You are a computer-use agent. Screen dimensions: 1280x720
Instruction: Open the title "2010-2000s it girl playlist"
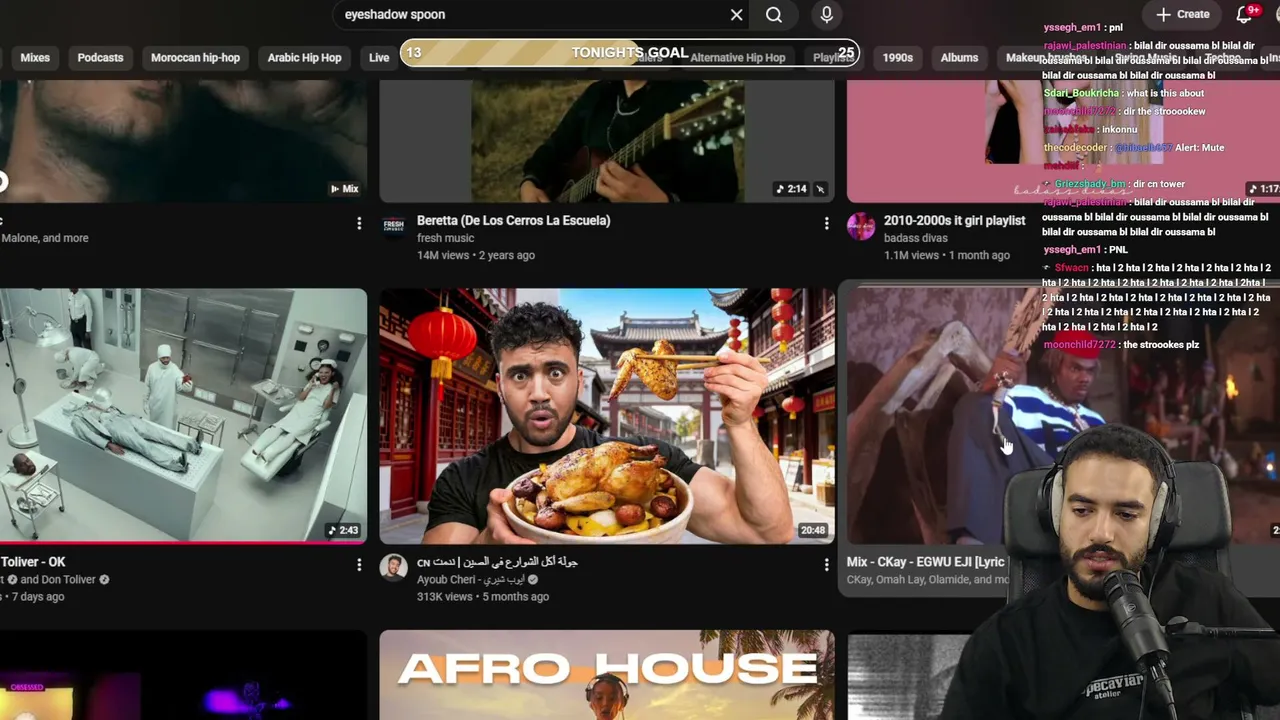point(954,220)
